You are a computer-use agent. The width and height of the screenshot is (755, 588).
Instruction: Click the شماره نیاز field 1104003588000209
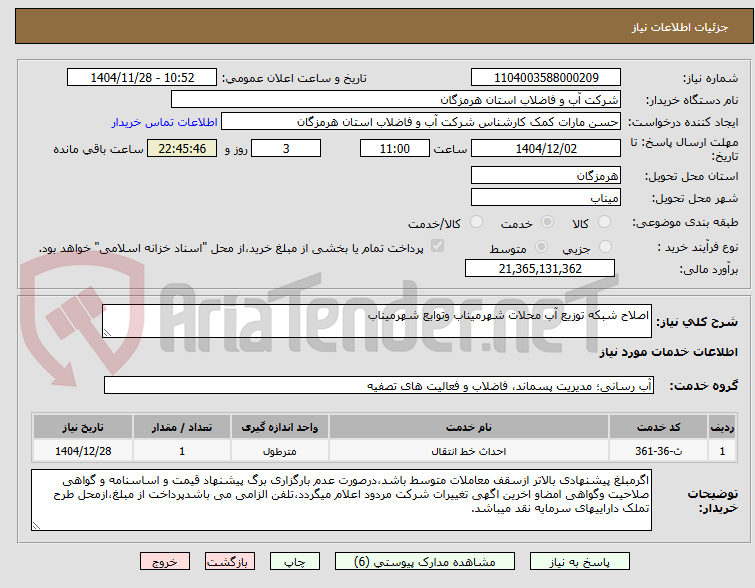click(546, 78)
